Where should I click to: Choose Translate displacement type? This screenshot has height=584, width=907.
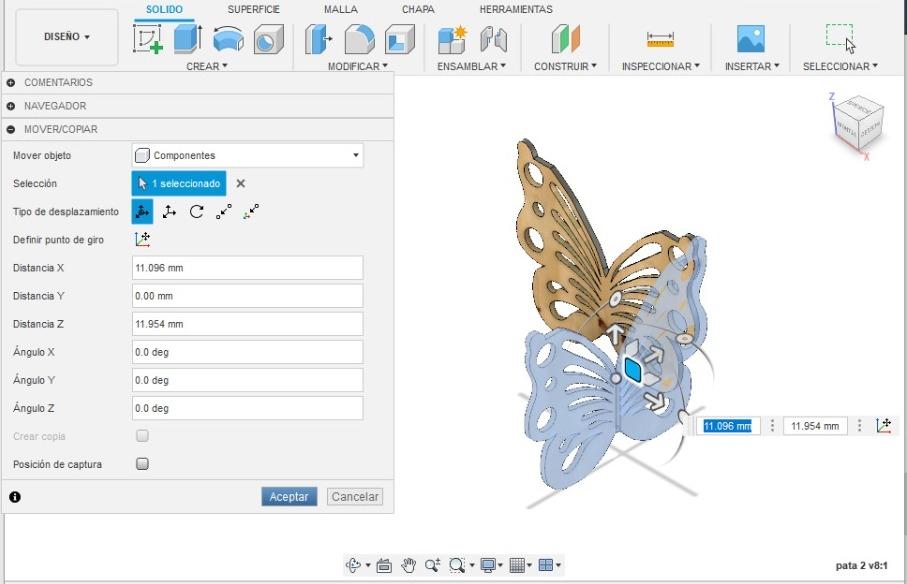169,212
